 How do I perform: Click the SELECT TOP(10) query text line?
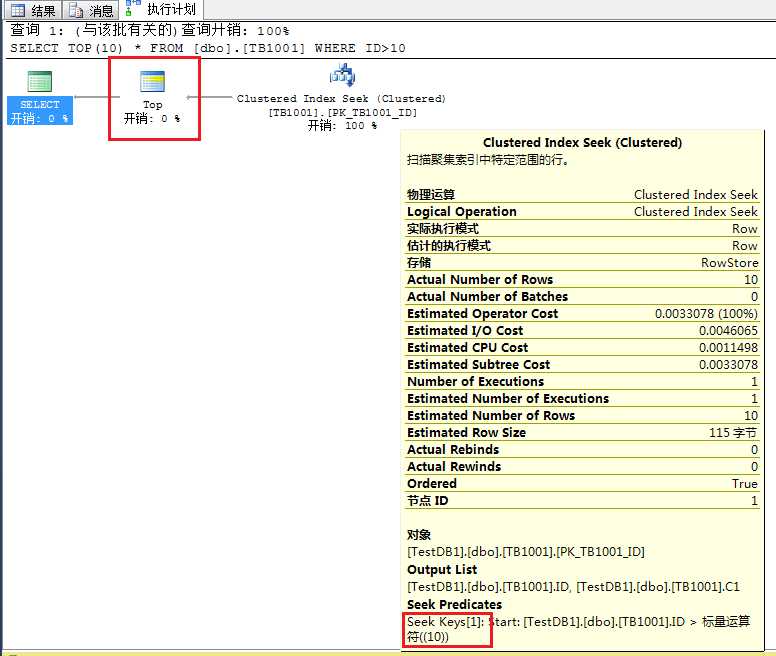click(x=208, y=48)
